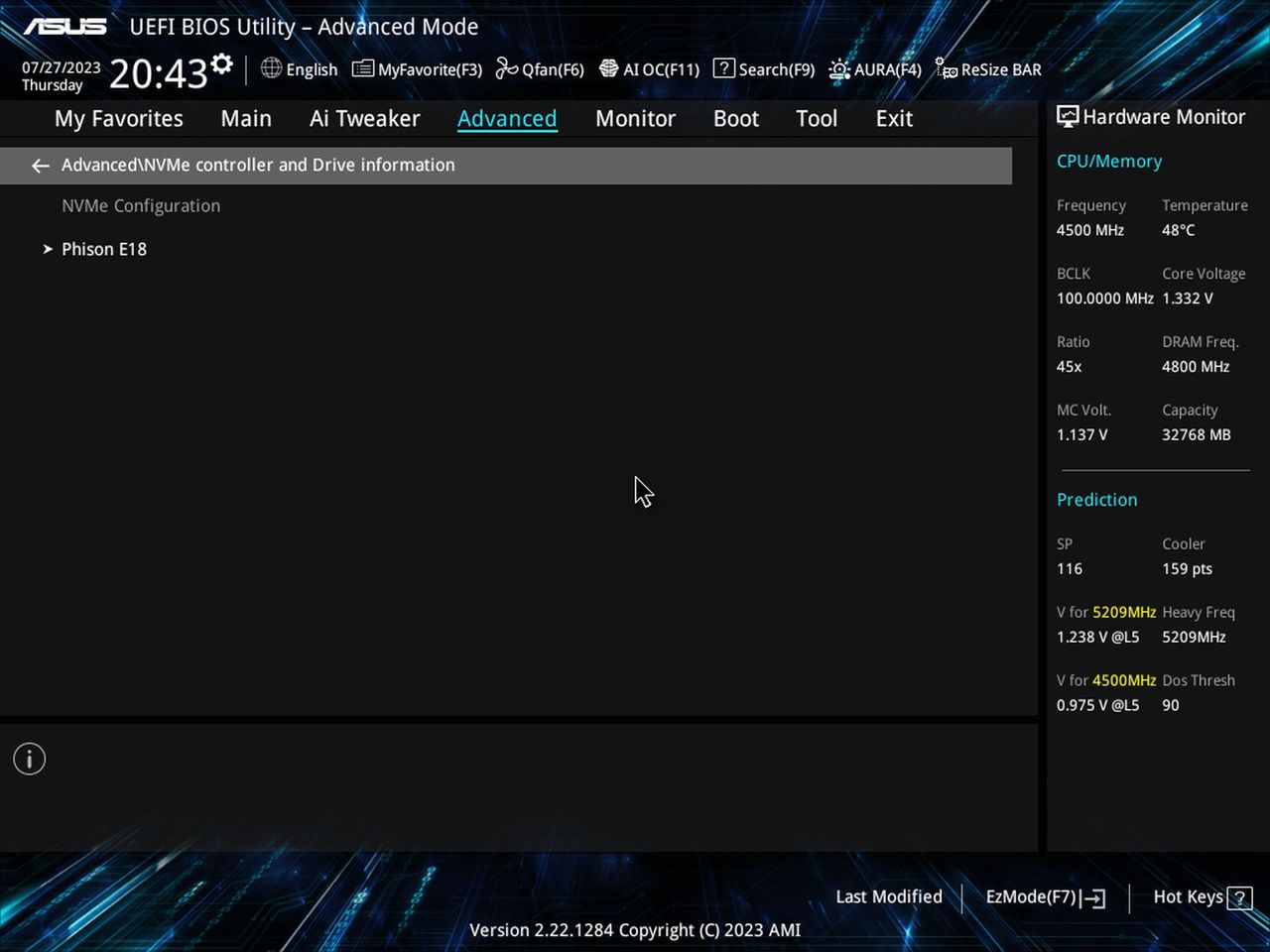Click the 4800 MHz DRAM frequency value
This screenshot has width=1270, height=952.
1196,367
